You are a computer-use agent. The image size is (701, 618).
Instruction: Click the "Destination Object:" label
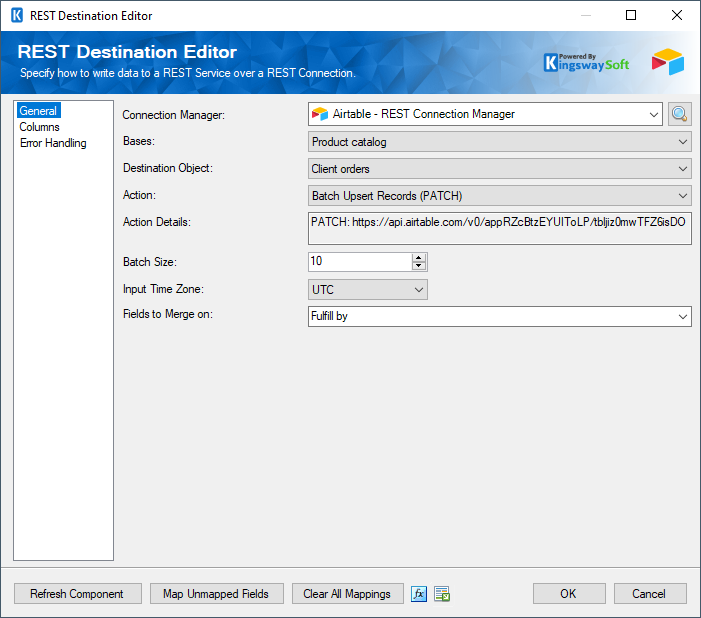click(x=168, y=168)
